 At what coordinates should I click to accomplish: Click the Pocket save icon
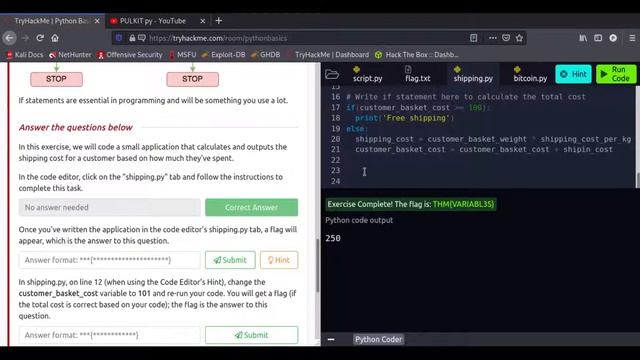click(x=506, y=38)
